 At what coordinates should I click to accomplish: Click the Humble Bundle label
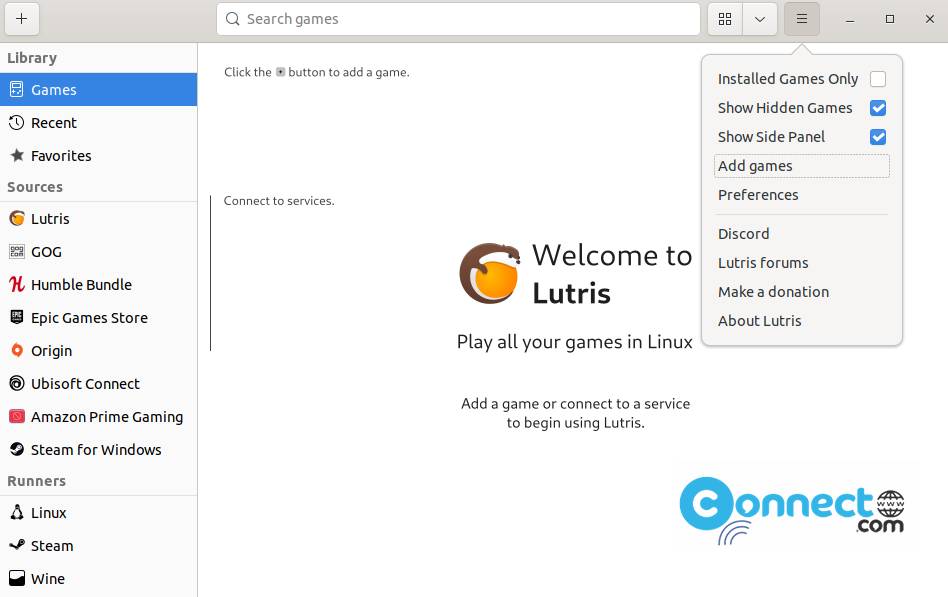[x=82, y=284]
